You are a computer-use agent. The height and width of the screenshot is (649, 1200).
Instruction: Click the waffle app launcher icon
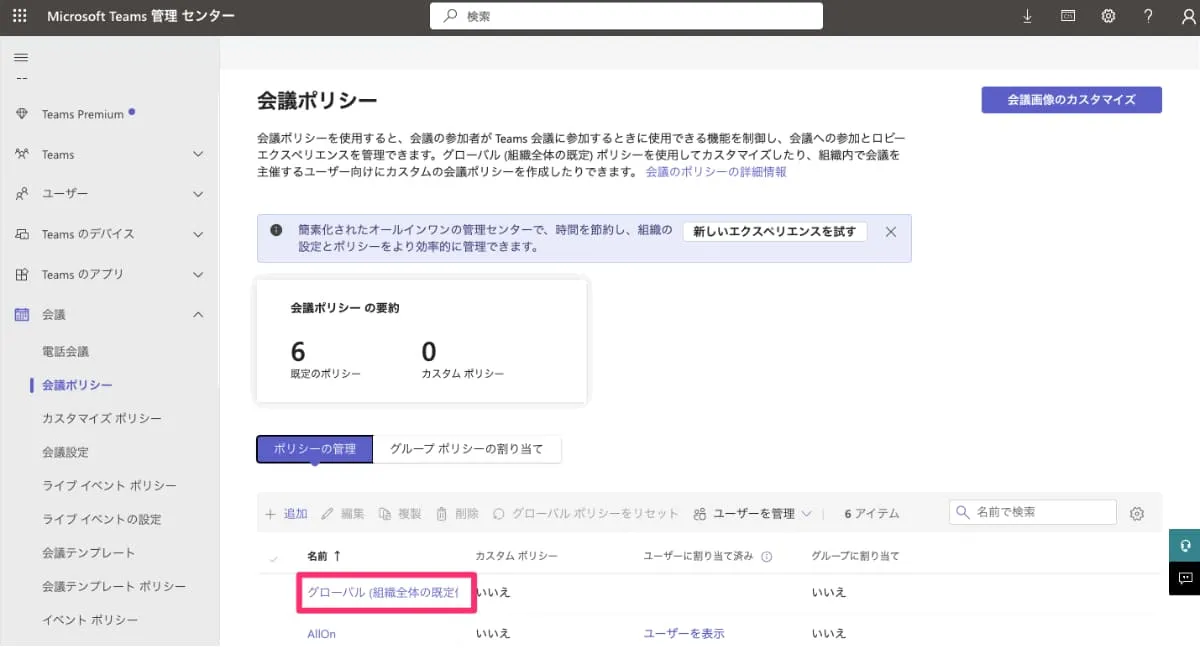click(19, 15)
